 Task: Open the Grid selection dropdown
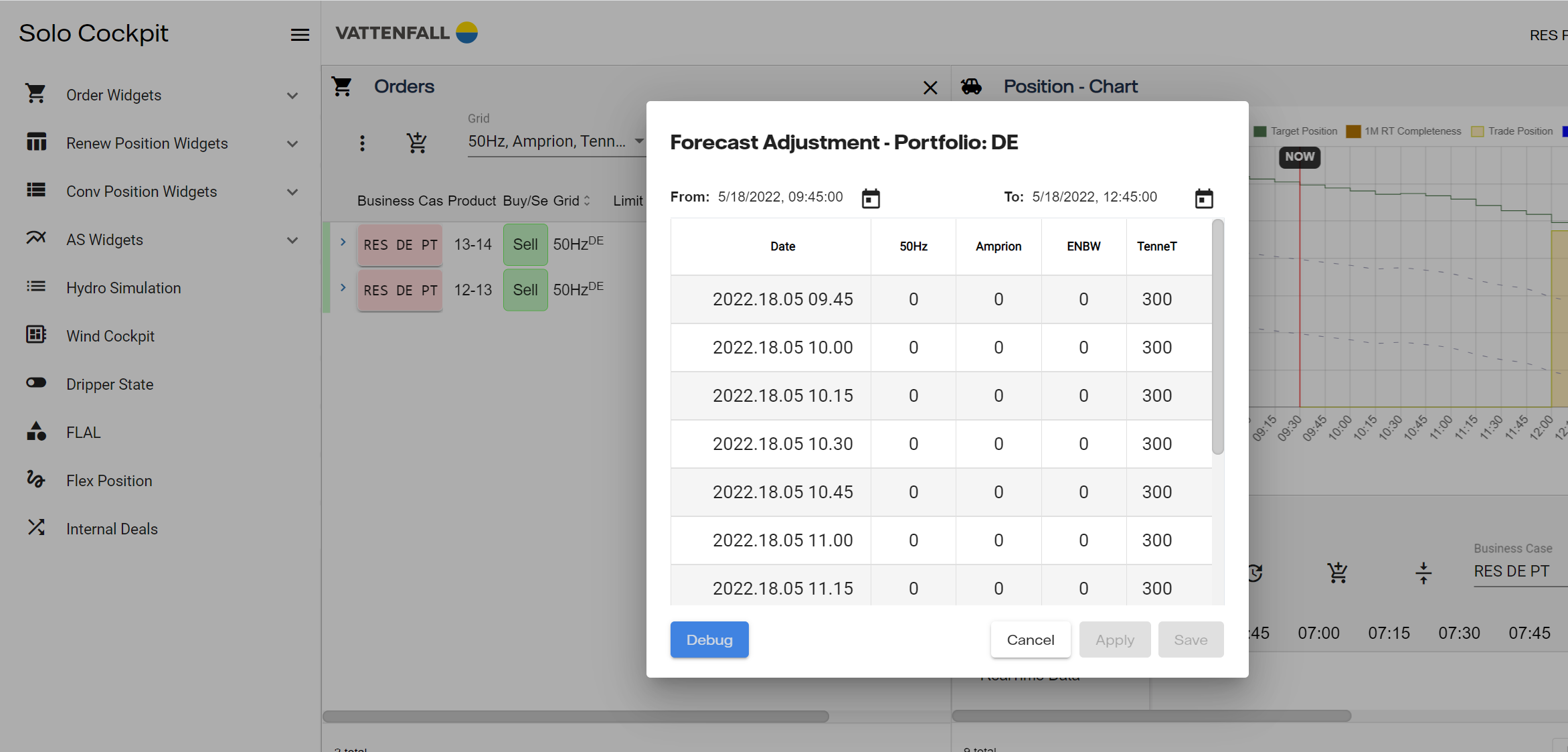pos(555,141)
